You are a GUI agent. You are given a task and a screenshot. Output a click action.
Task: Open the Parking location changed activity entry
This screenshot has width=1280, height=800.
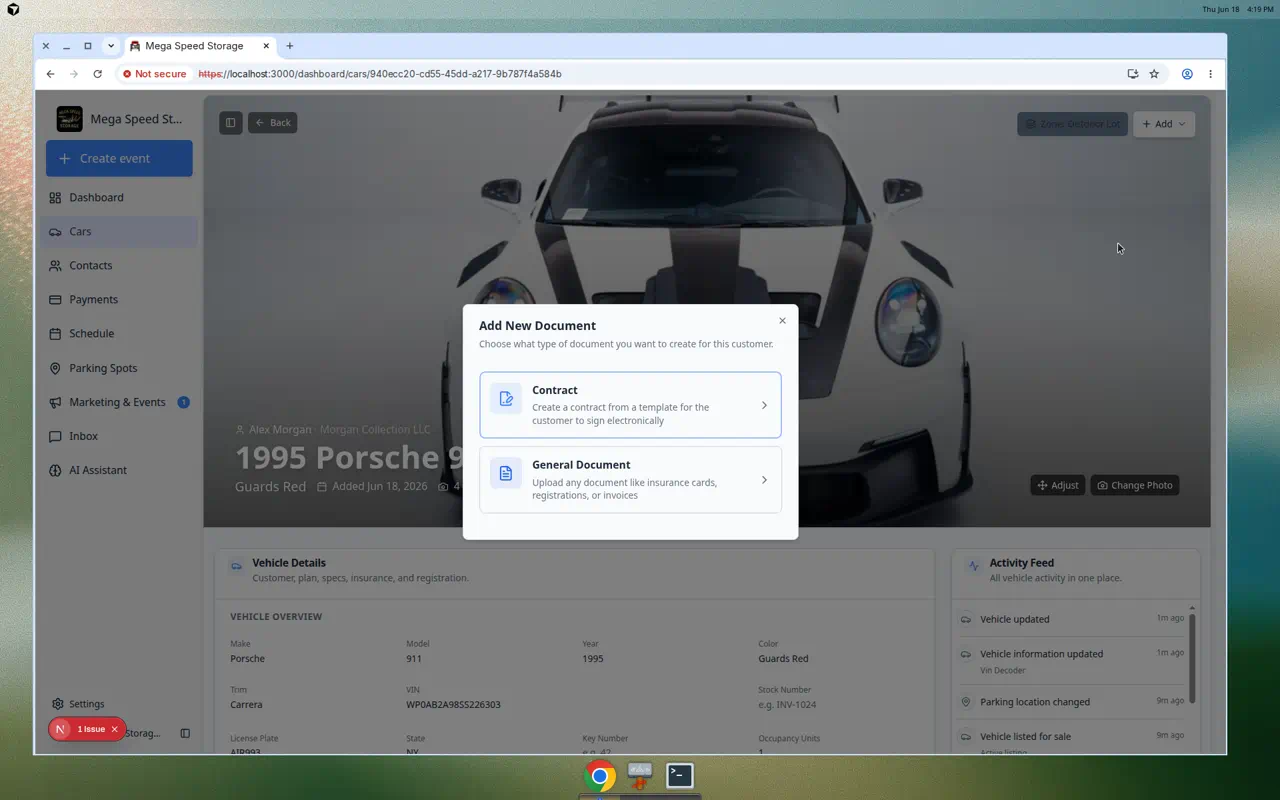[x=1072, y=702]
